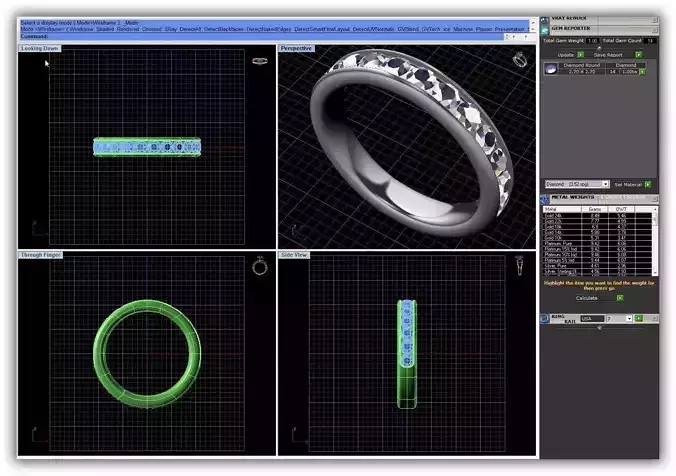Click the Save Report label
Viewport: 676px width, 476px height.
(608, 55)
